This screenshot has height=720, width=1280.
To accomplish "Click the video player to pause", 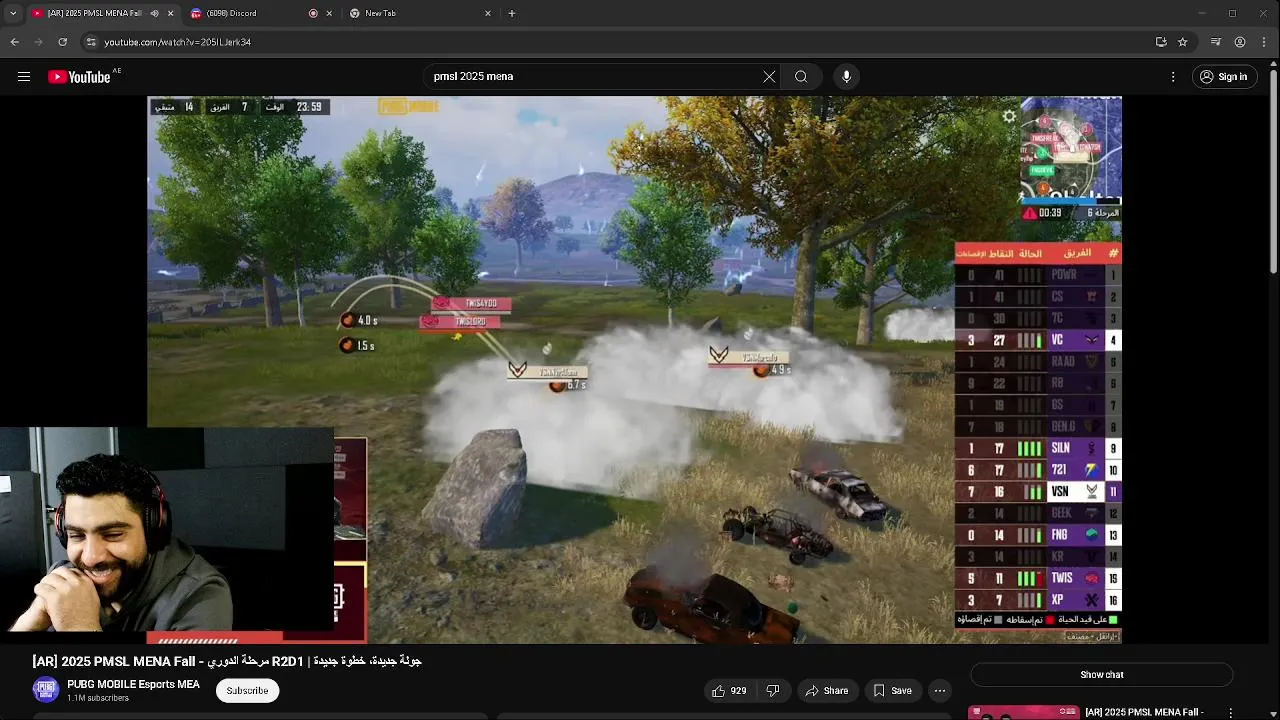I will pos(634,370).
